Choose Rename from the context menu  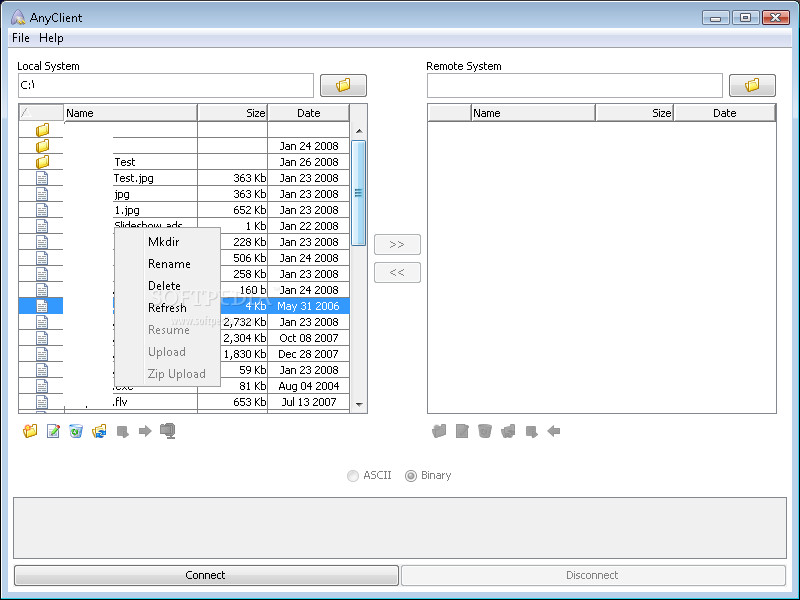click(x=167, y=264)
